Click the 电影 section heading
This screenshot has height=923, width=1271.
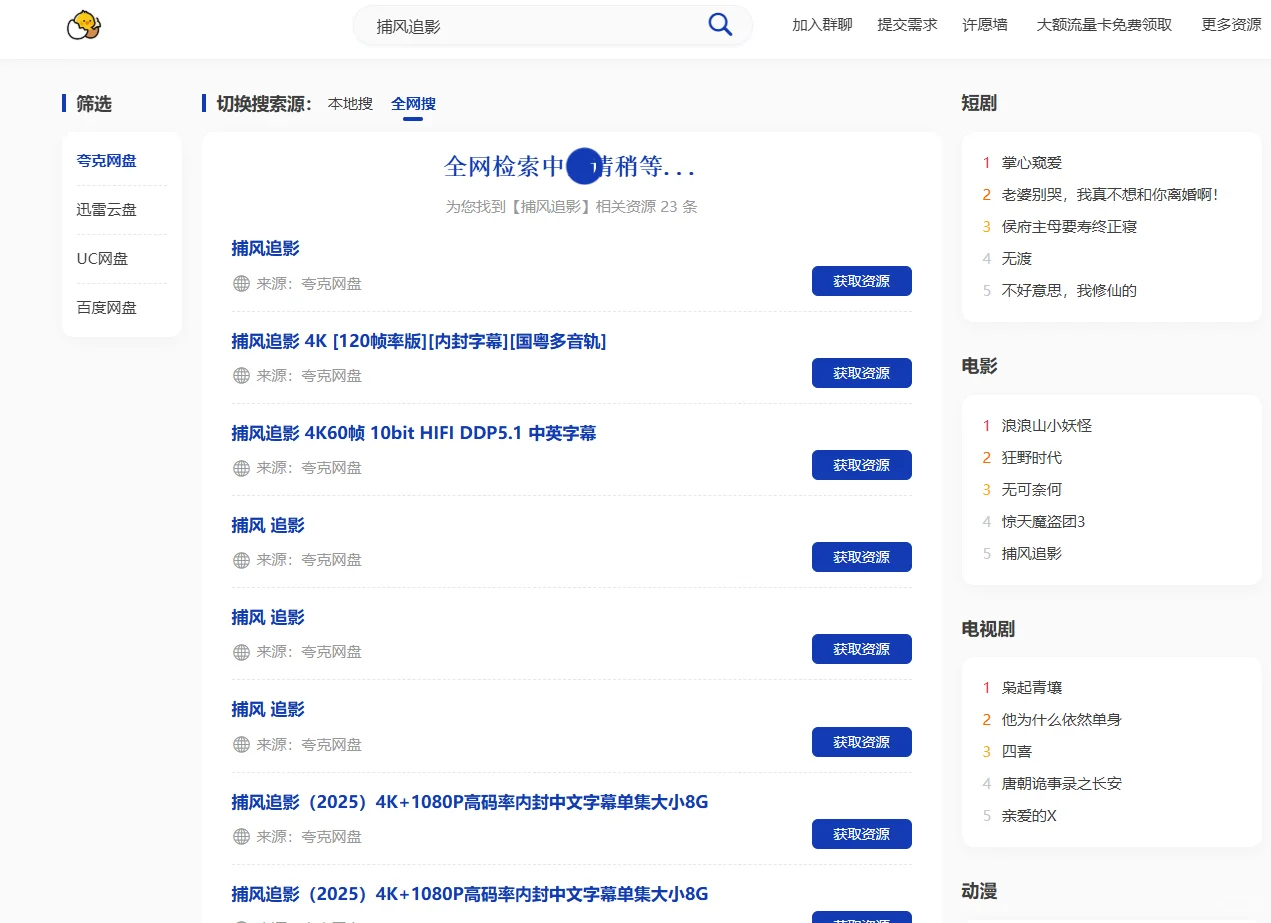pos(978,366)
